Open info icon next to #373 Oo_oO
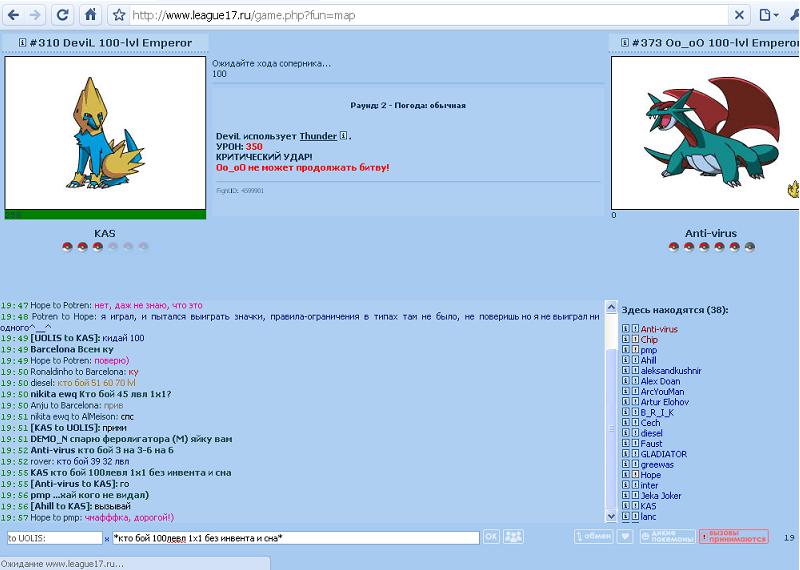Viewport: 800px width, 570px height. click(625, 43)
